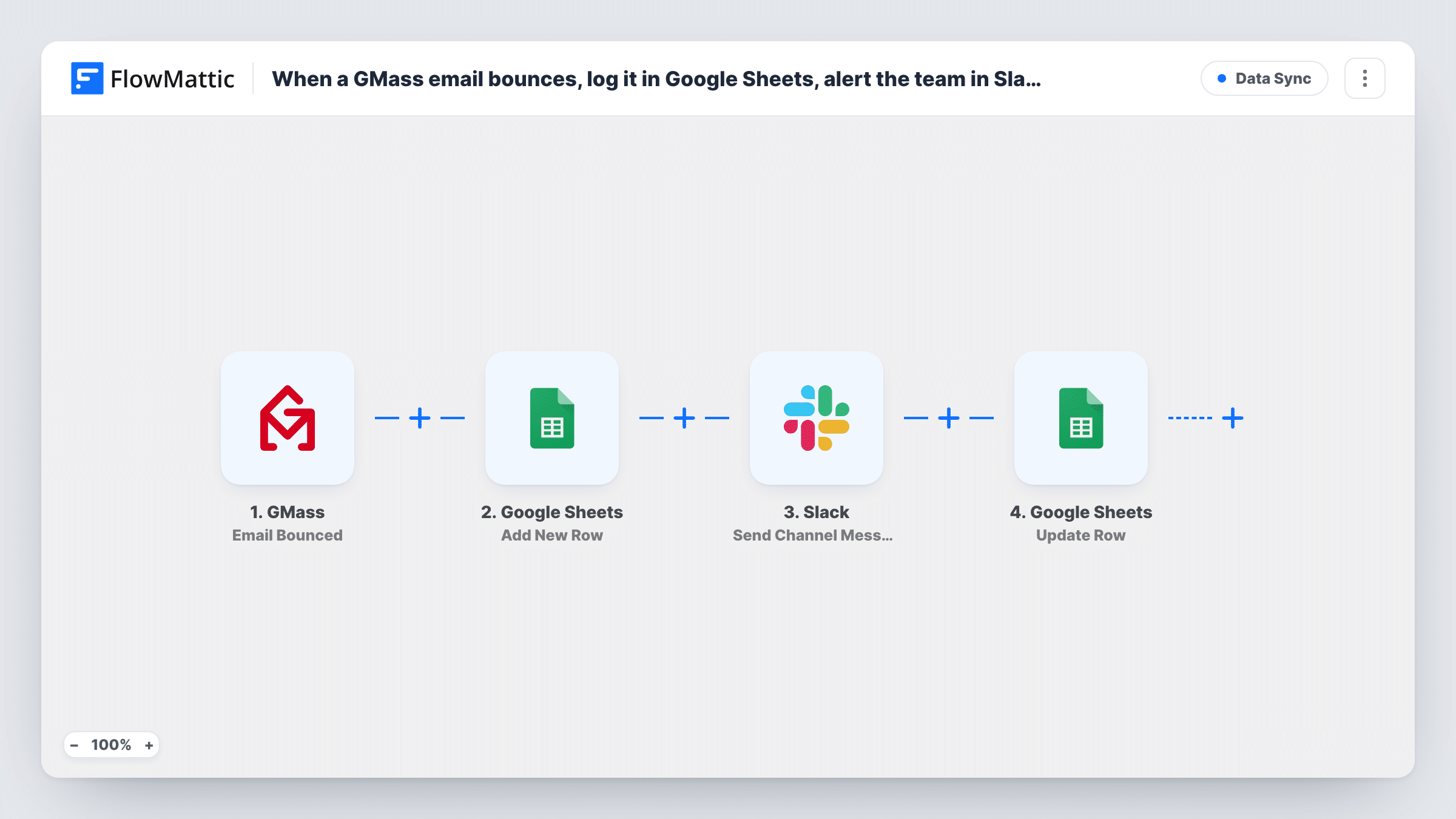
Task: Click the 'Add New Row' subtitle
Action: coord(552,535)
